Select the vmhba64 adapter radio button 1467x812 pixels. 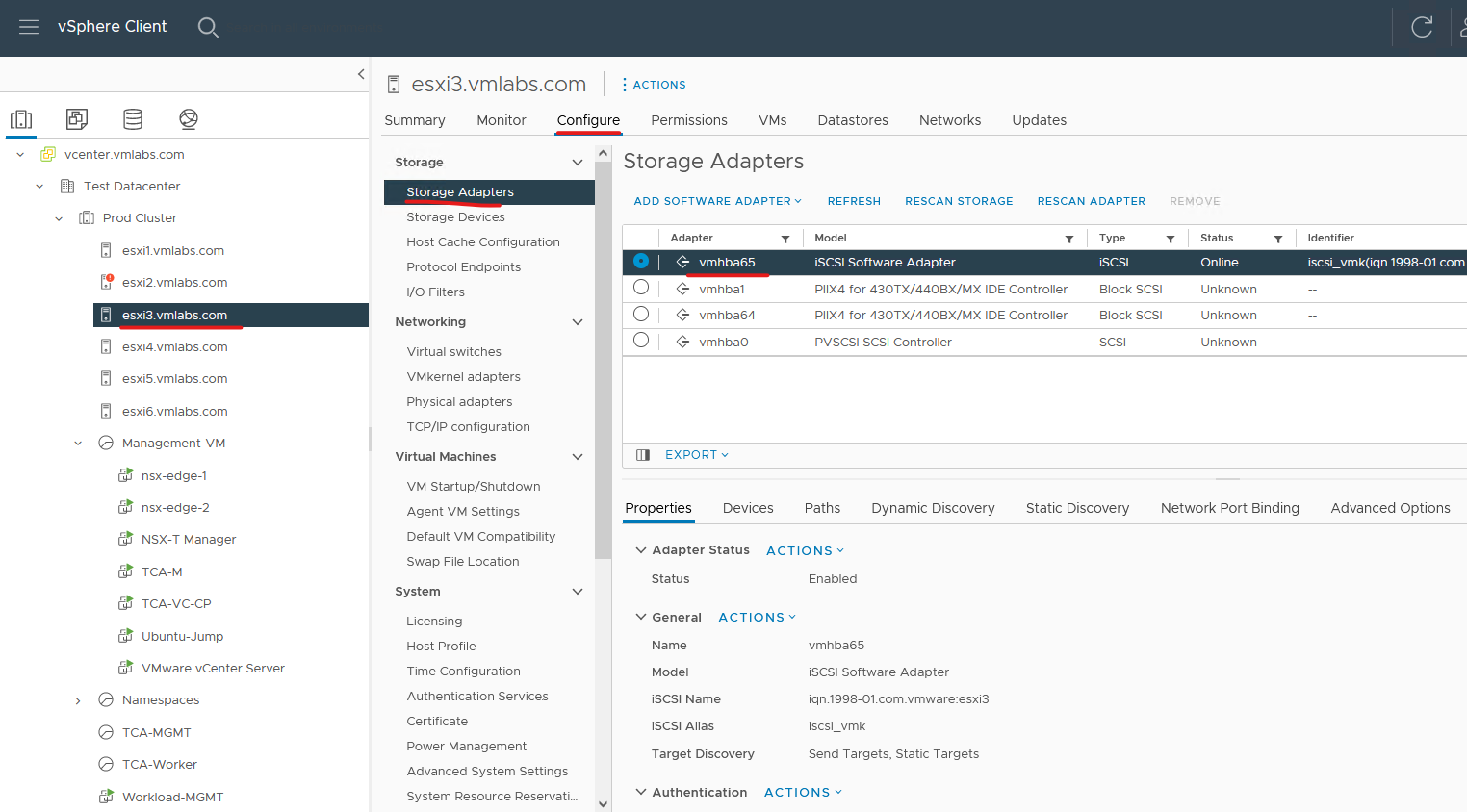point(641,314)
